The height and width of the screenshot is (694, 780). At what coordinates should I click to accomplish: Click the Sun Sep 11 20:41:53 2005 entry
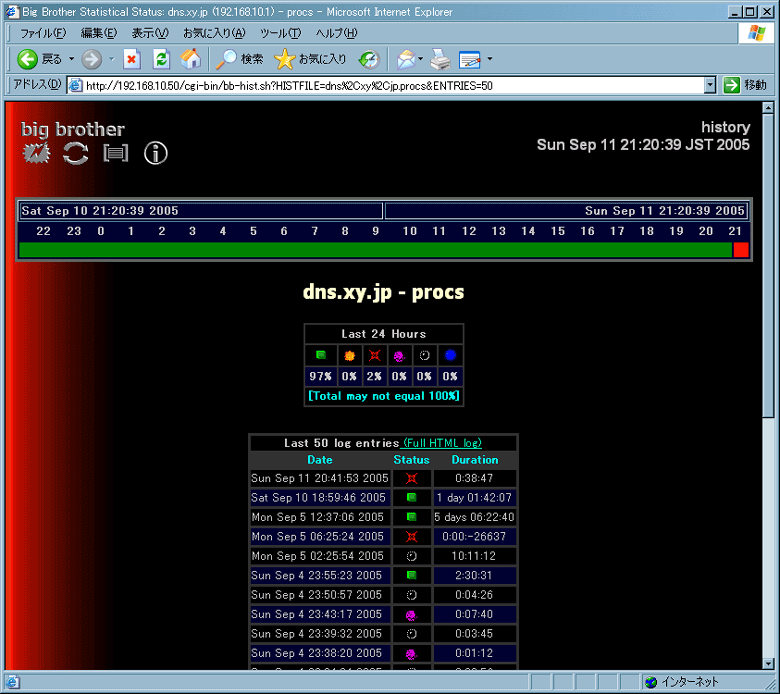tap(320, 478)
